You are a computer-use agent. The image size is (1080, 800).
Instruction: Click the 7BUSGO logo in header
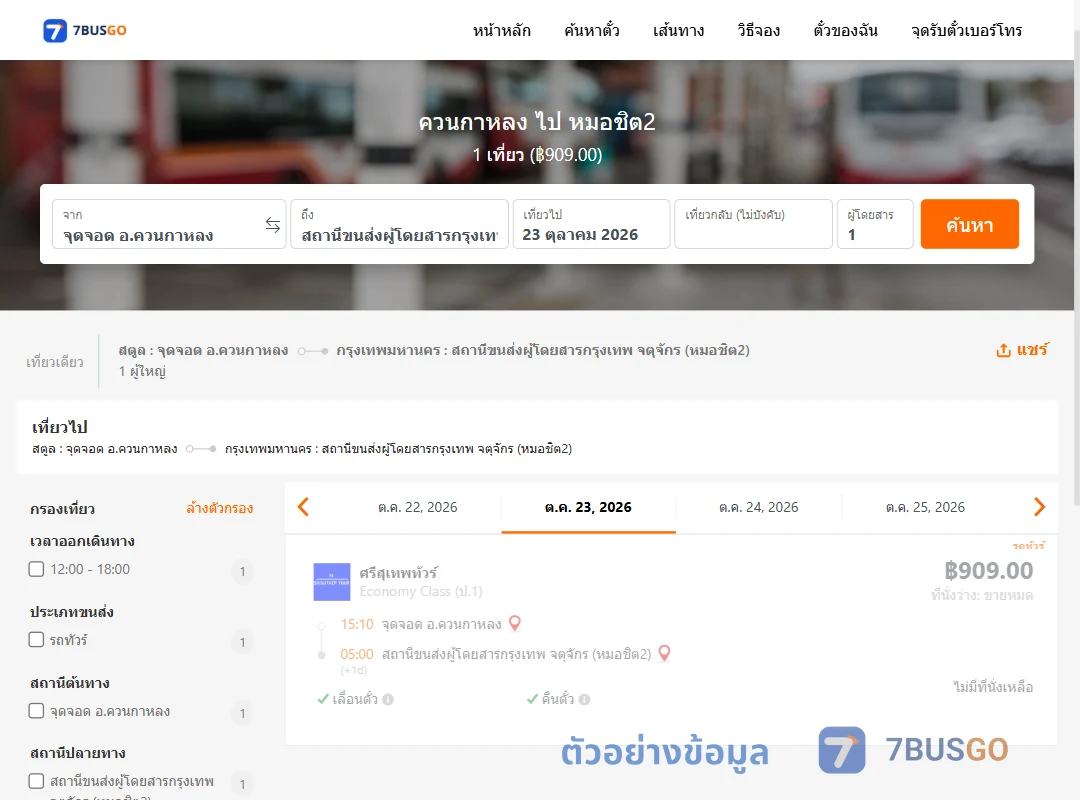85,30
